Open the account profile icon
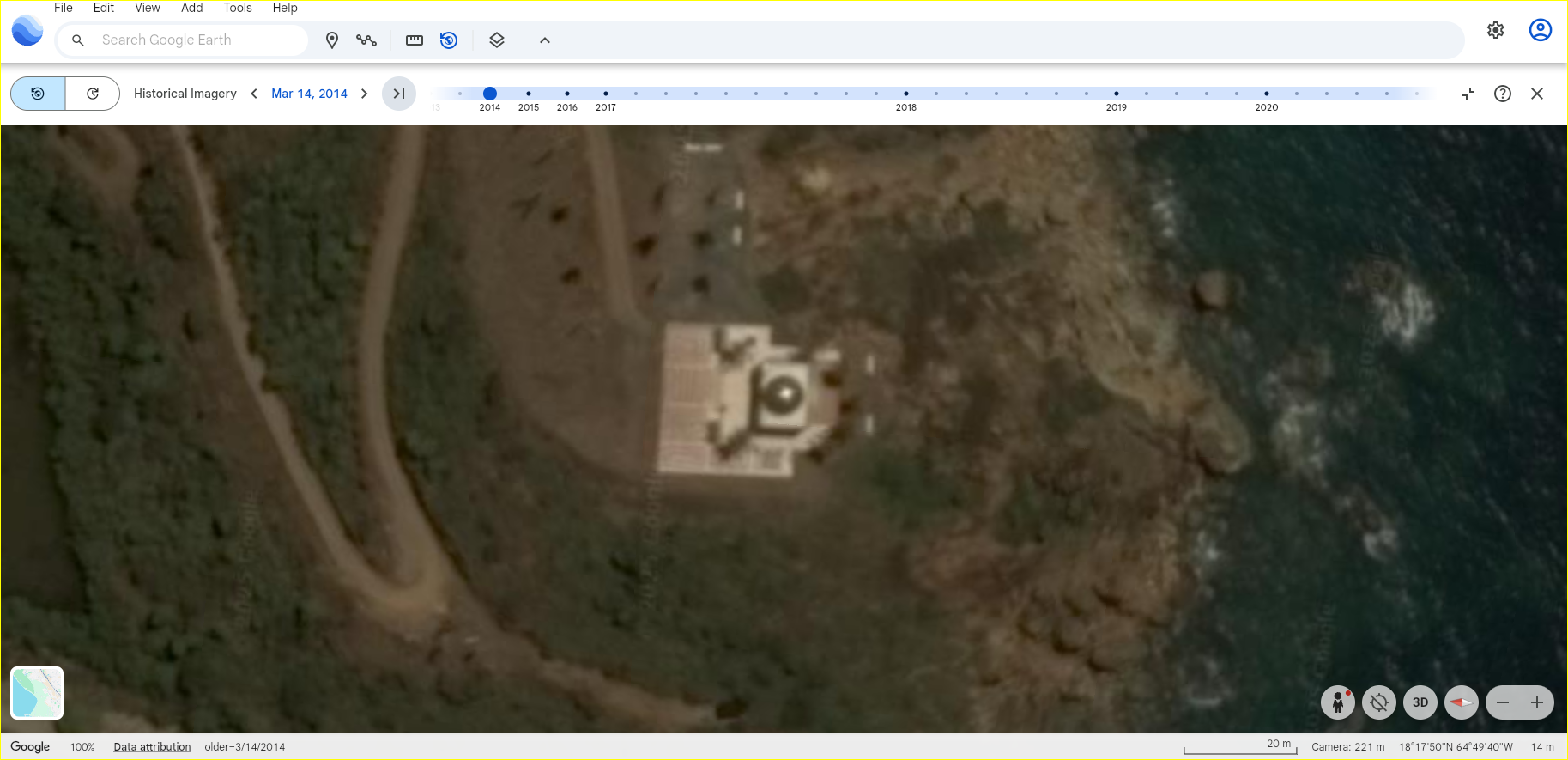The height and width of the screenshot is (760, 1568). [x=1541, y=30]
